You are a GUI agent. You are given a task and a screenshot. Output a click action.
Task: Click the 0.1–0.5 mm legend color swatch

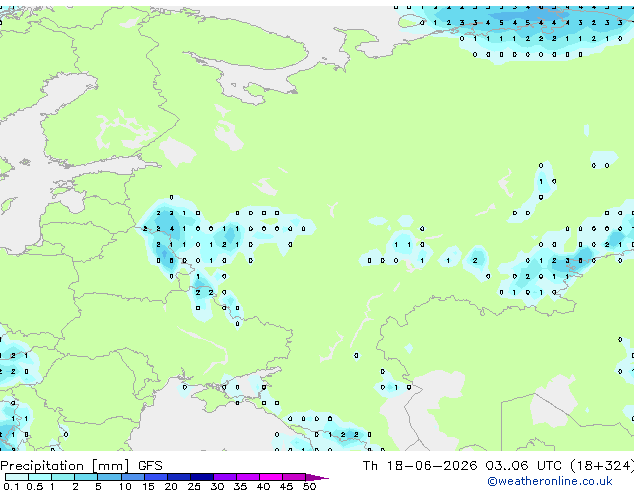click(x=17, y=477)
